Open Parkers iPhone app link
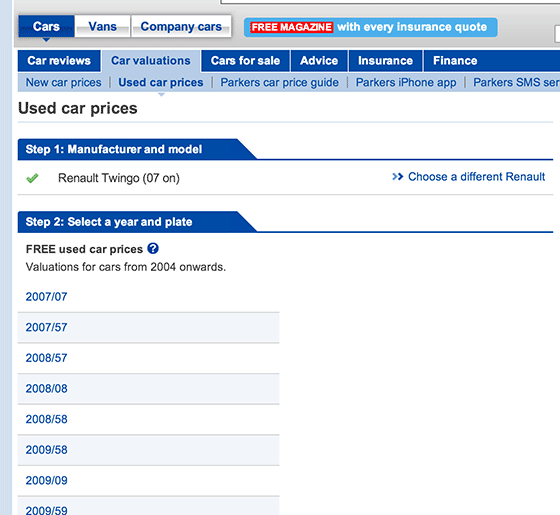560x515 pixels. (406, 82)
